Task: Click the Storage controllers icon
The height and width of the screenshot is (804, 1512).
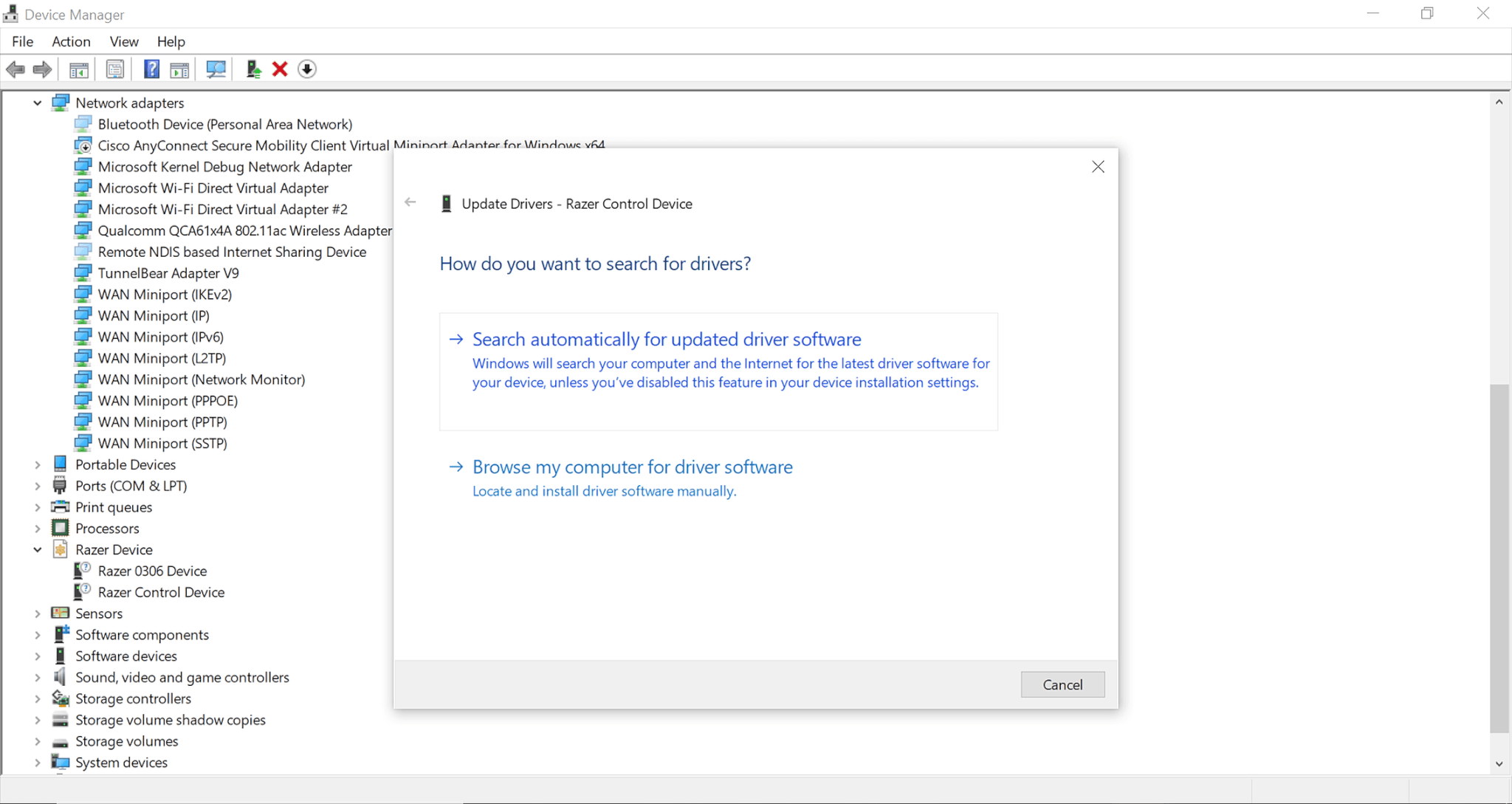Action: [x=61, y=698]
